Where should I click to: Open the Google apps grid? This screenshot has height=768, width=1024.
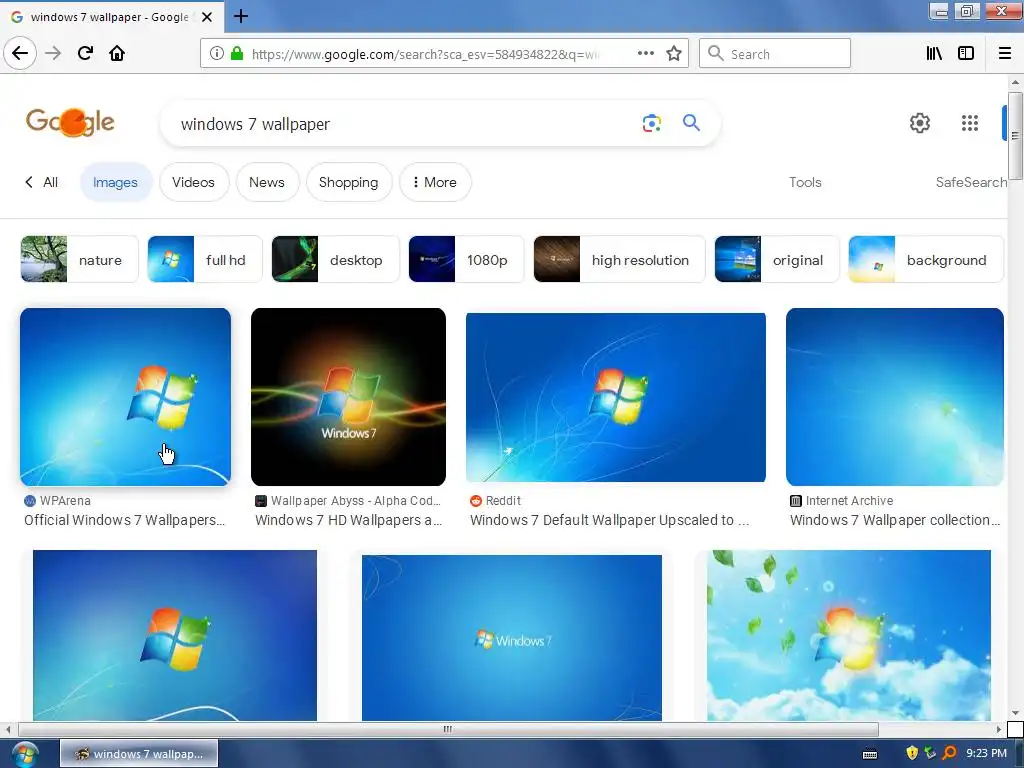click(970, 123)
